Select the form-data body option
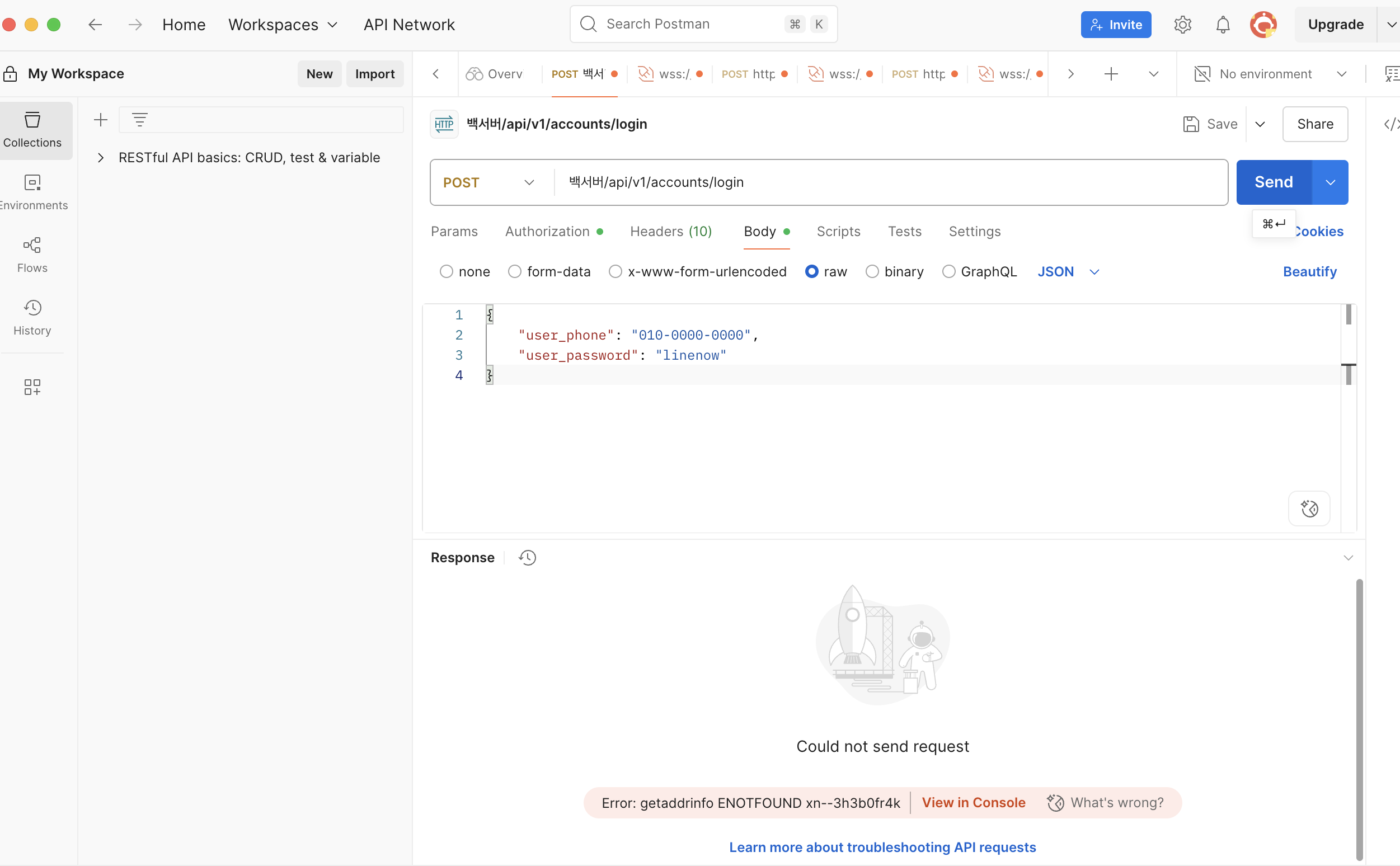The width and height of the screenshot is (1400, 866). click(x=514, y=271)
